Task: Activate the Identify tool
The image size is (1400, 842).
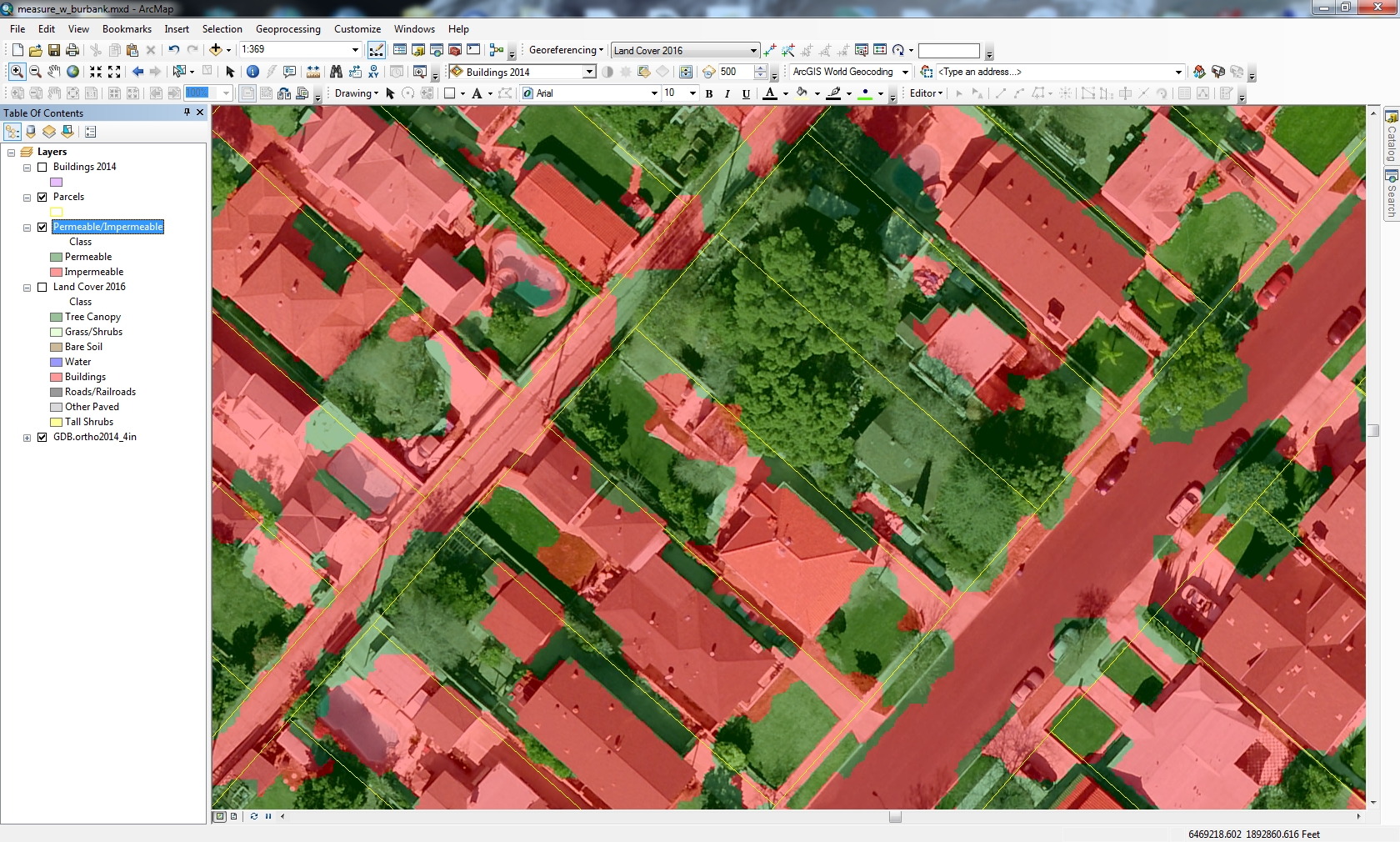Action: [x=252, y=72]
